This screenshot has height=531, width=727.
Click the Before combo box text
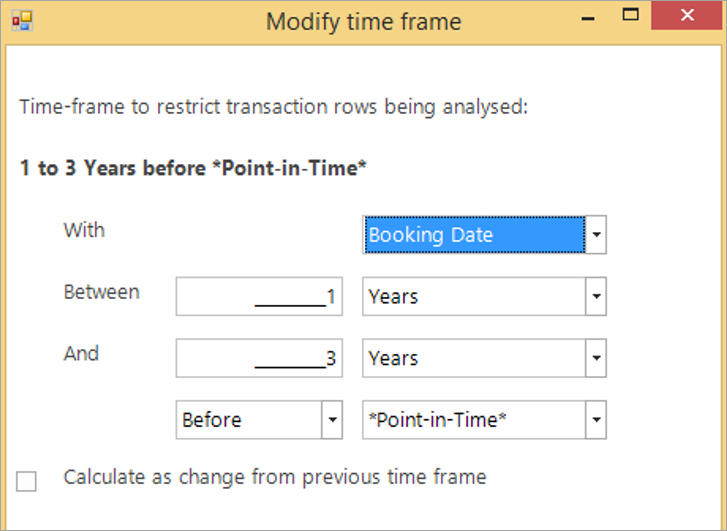212,420
